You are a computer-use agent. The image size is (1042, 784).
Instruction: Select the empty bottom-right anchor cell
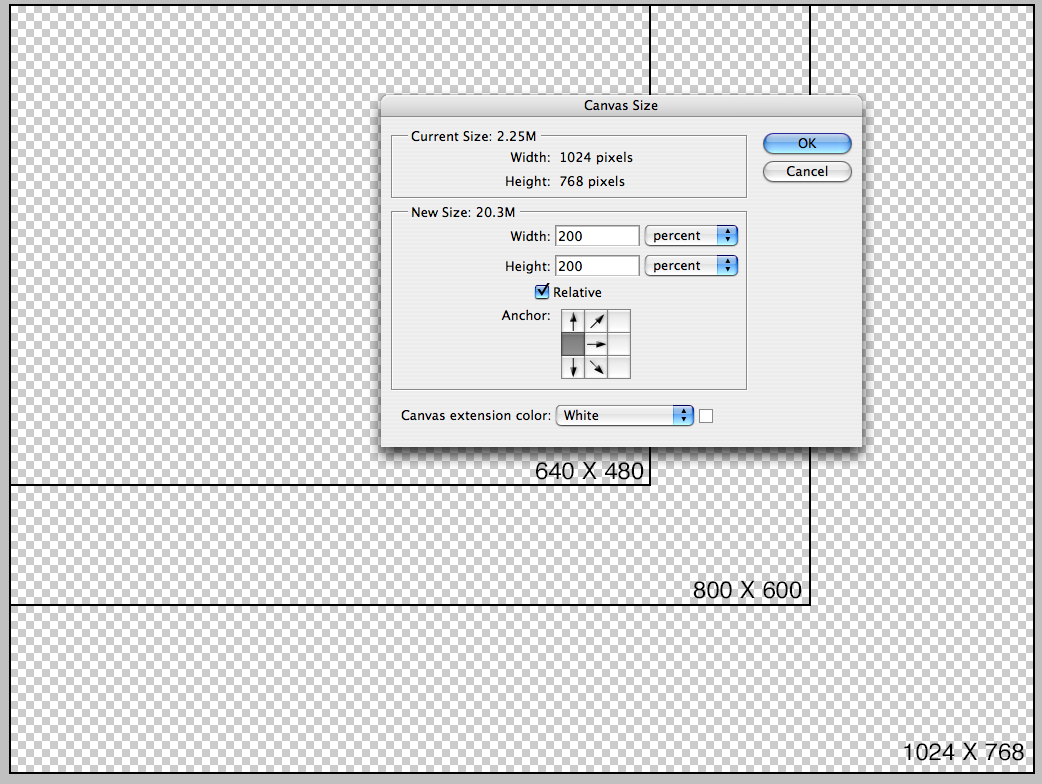tap(619, 367)
